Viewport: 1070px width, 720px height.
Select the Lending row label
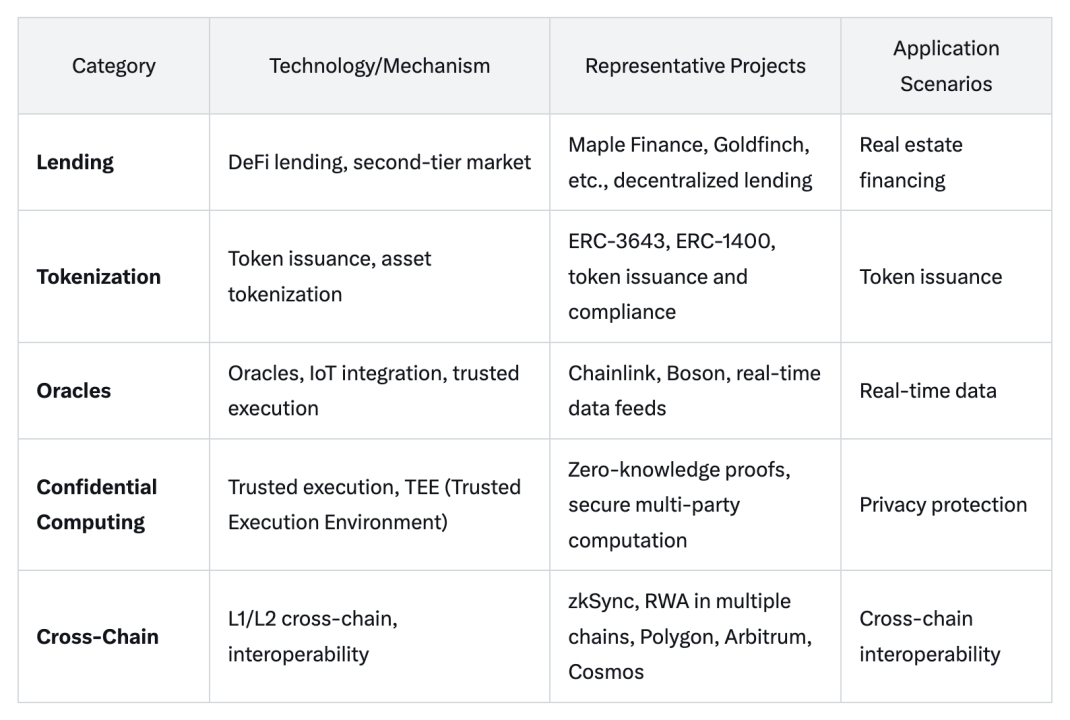tap(75, 162)
